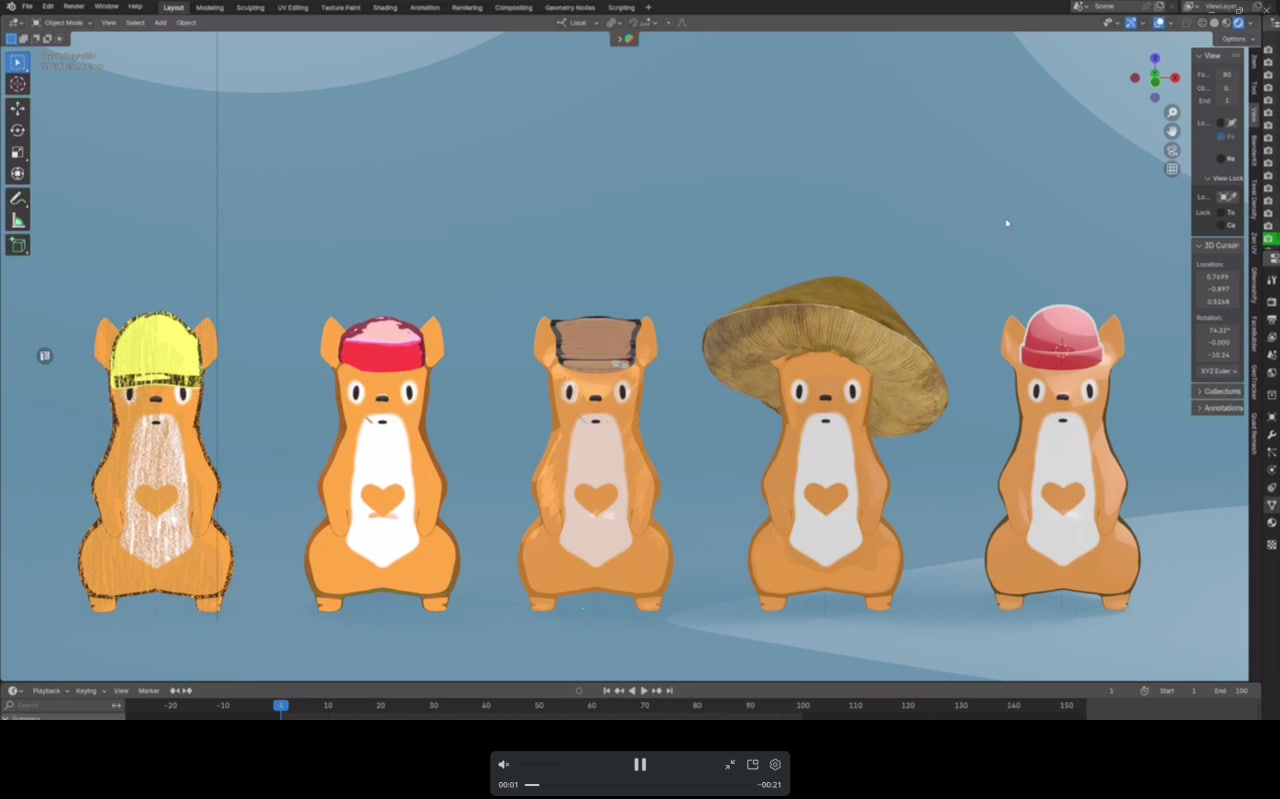Activate the Rotate tool

[x=17, y=130]
